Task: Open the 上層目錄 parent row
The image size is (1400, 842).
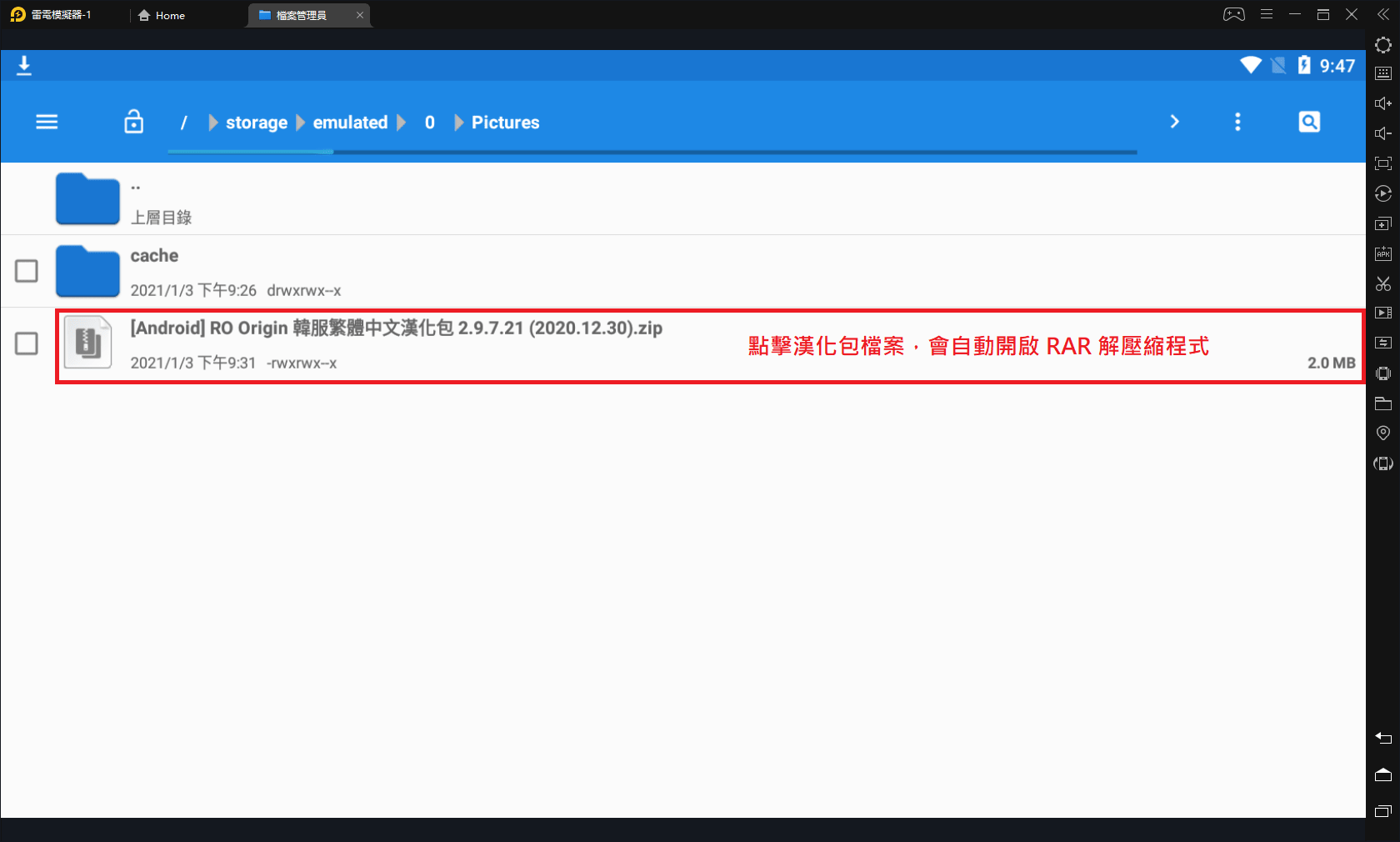Action: point(683,198)
